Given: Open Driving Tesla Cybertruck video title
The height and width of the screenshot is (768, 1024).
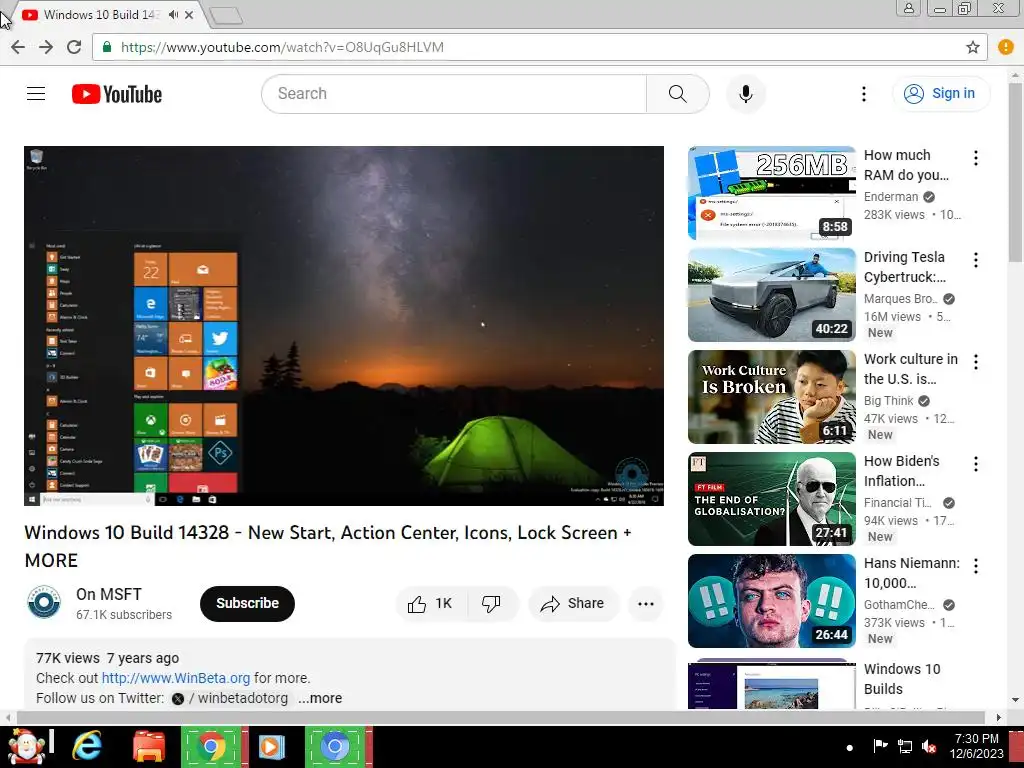Looking at the screenshot, I should [x=904, y=267].
